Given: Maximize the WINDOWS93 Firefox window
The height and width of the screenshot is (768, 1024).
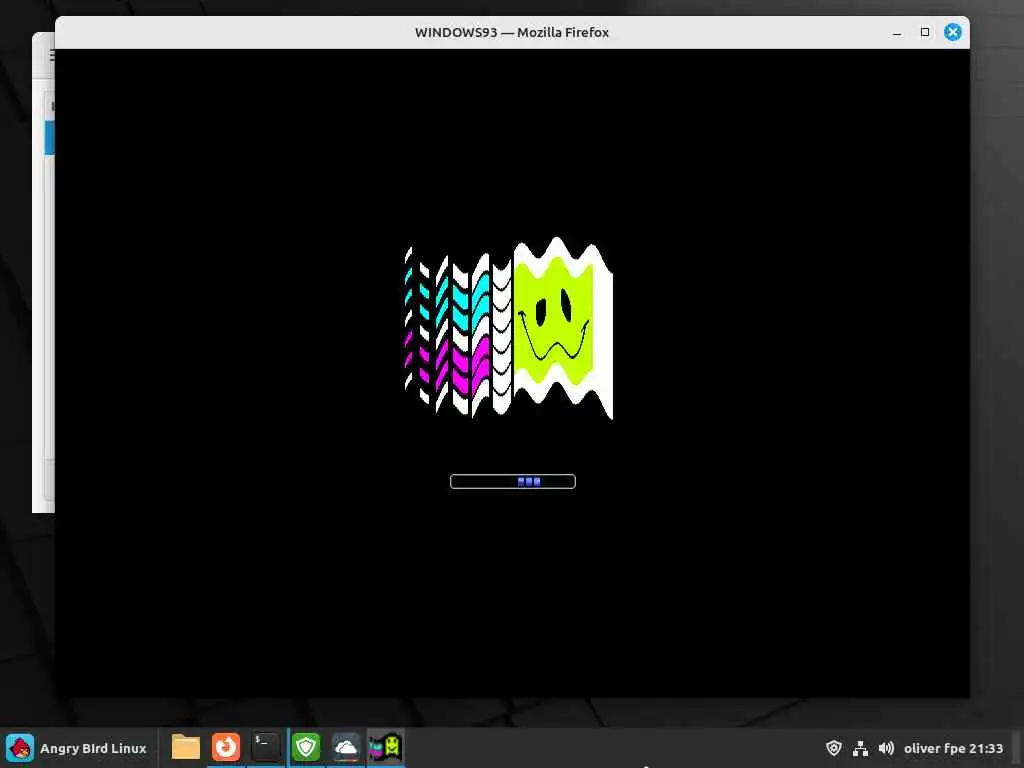Looking at the screenshot, I should click(925, 32).
